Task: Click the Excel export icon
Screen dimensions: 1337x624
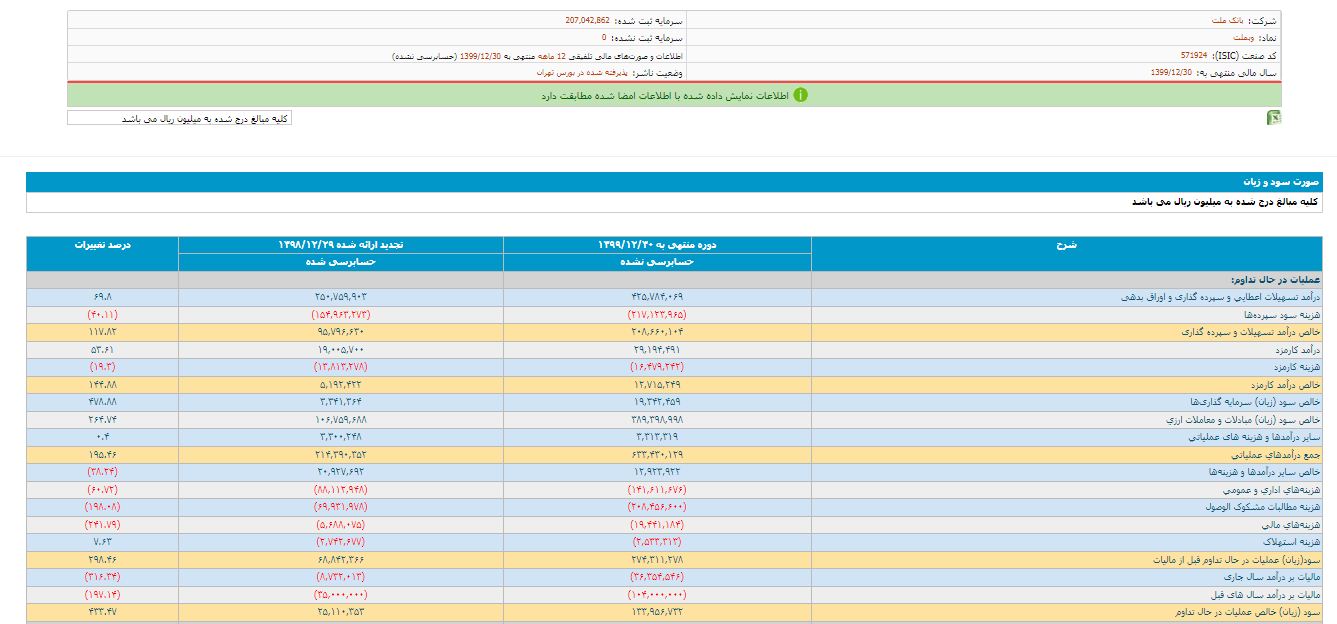Action: 1273,118
